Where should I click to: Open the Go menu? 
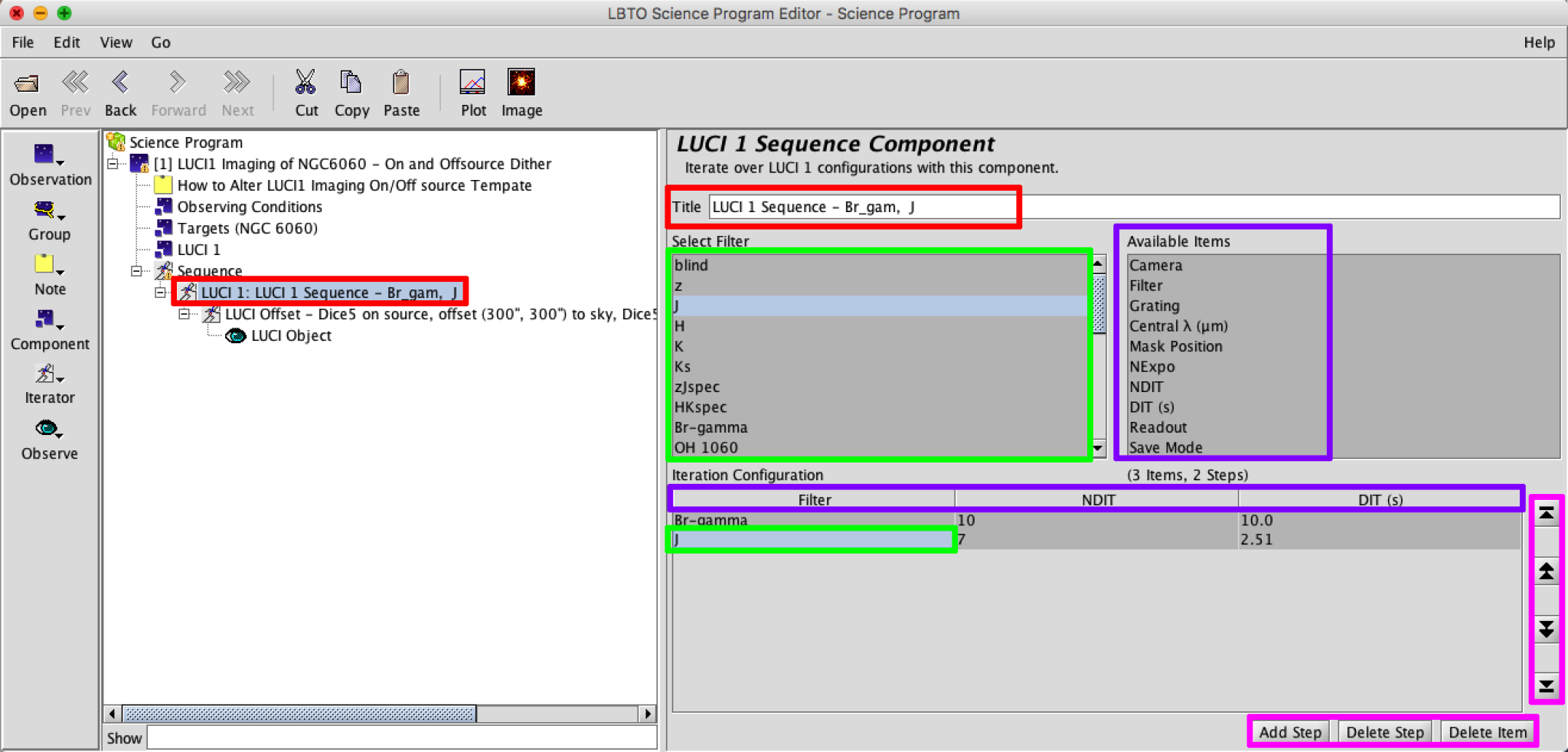161,42
